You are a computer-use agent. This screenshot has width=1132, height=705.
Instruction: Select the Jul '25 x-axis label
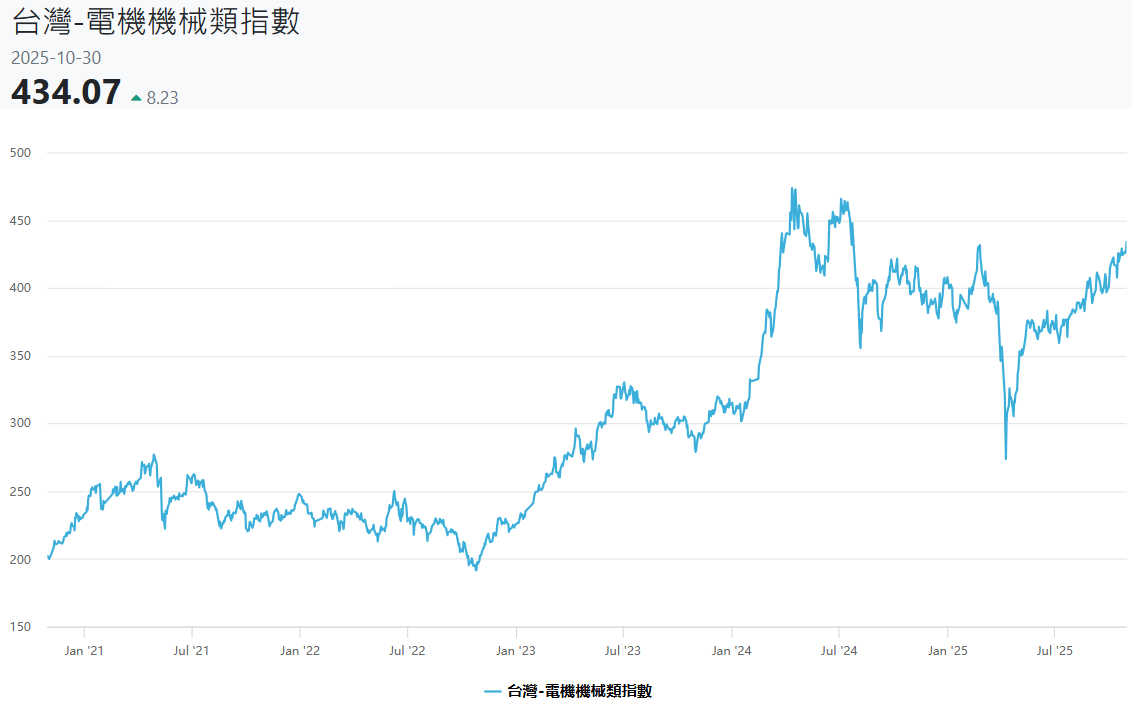pyautogui.click(x=1055, y=651)
